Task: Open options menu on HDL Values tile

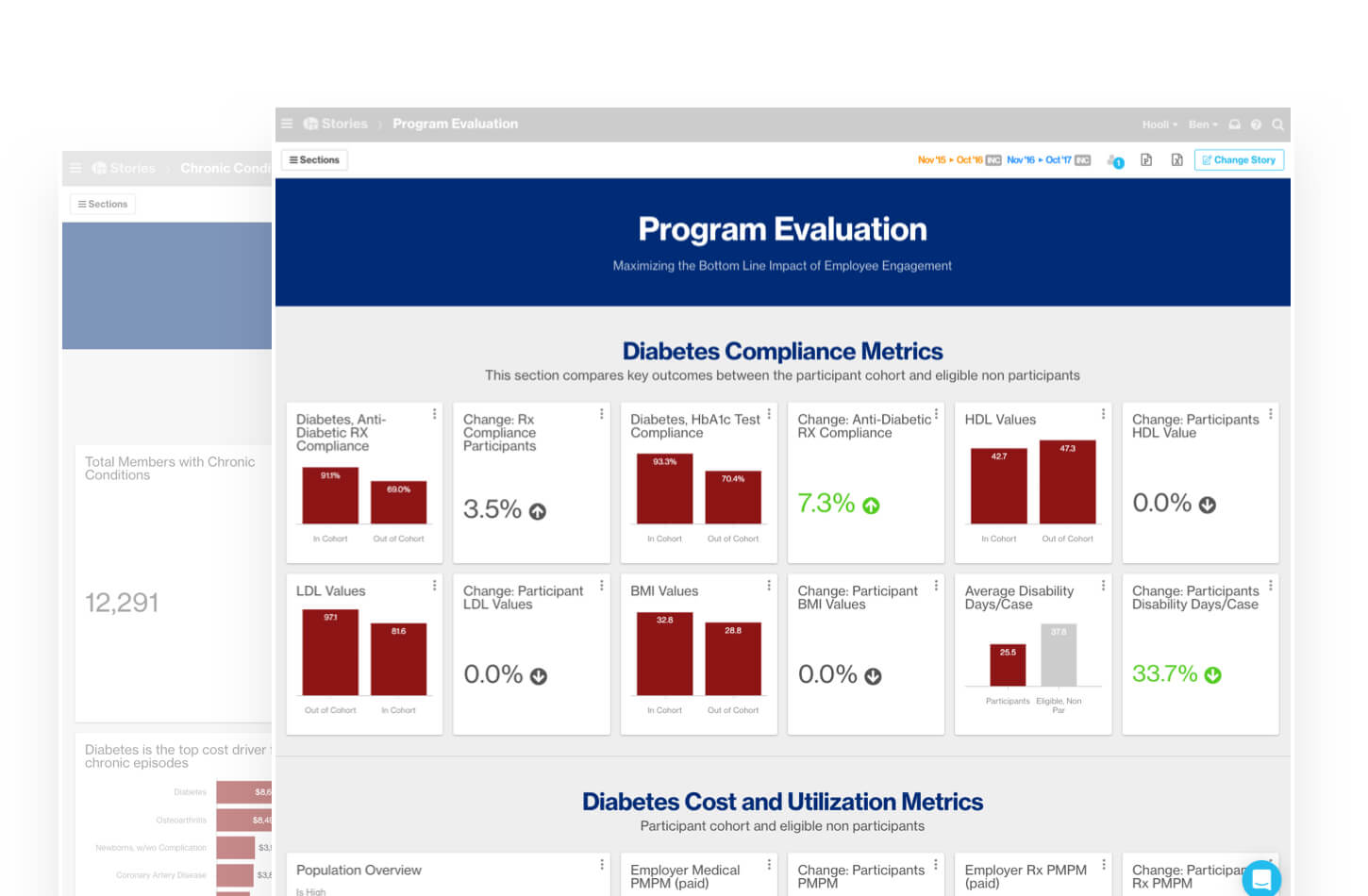Action: 1103,413
